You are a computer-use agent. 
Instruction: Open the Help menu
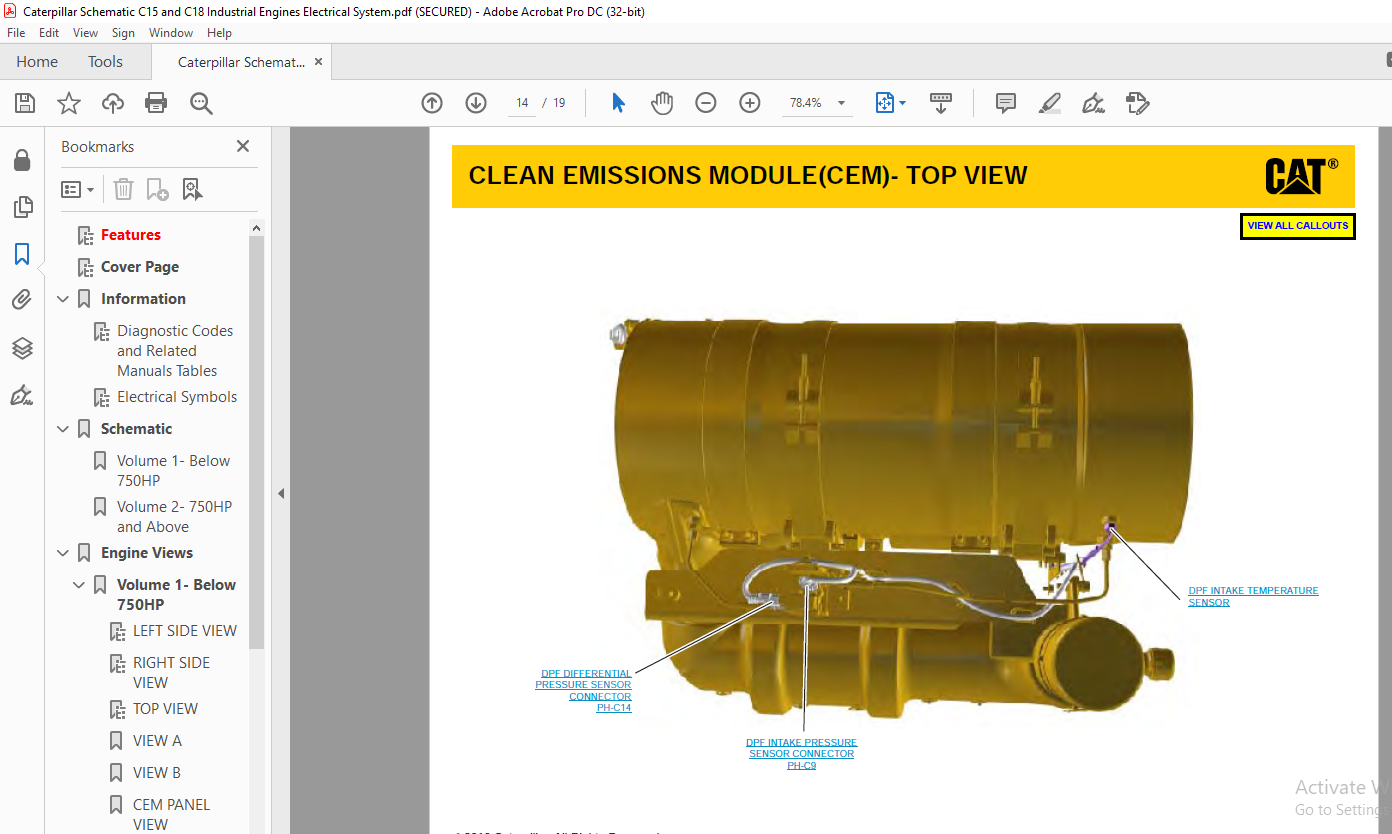(219, 33)
